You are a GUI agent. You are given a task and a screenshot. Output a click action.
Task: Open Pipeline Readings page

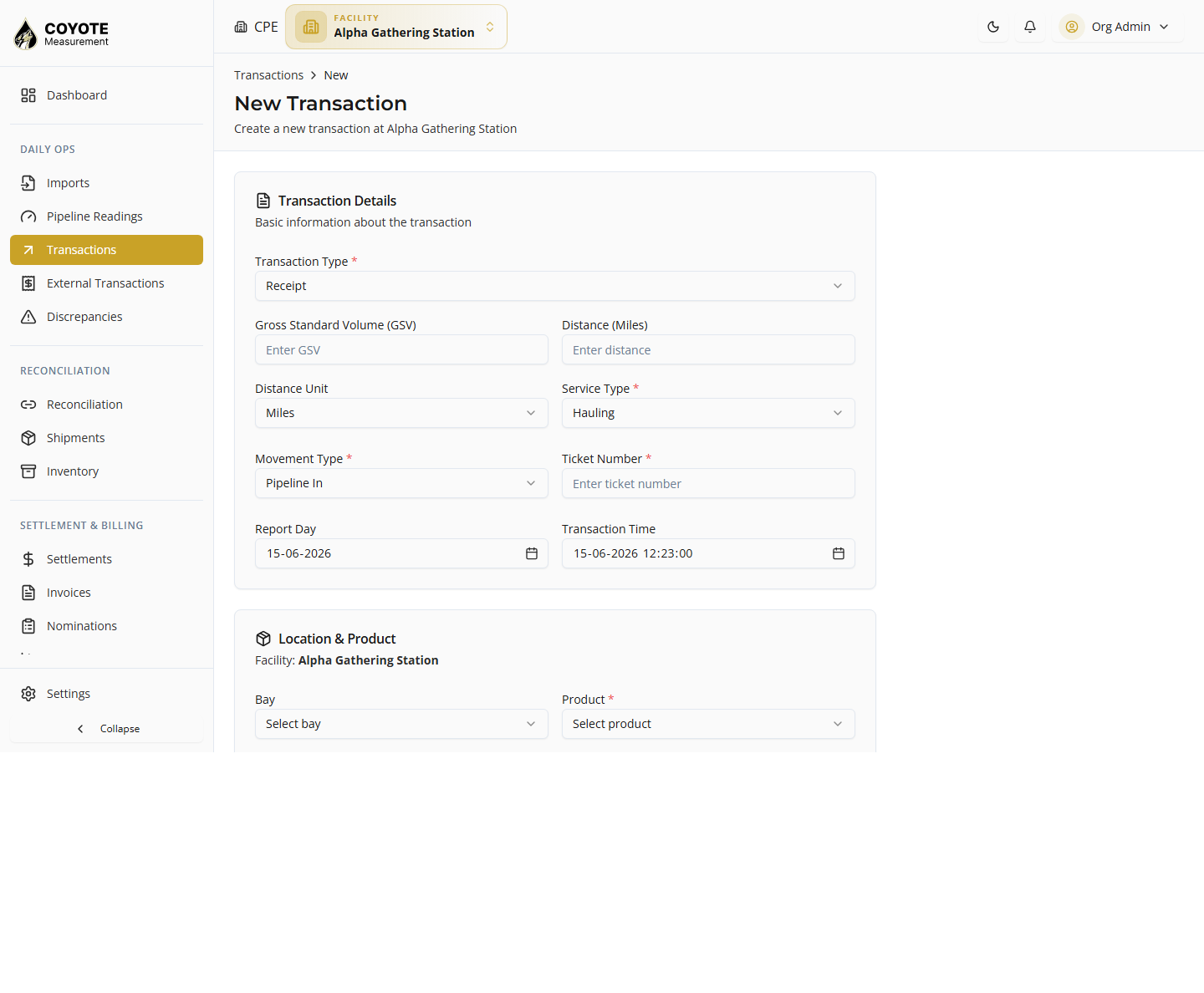(x=106, y=216)
